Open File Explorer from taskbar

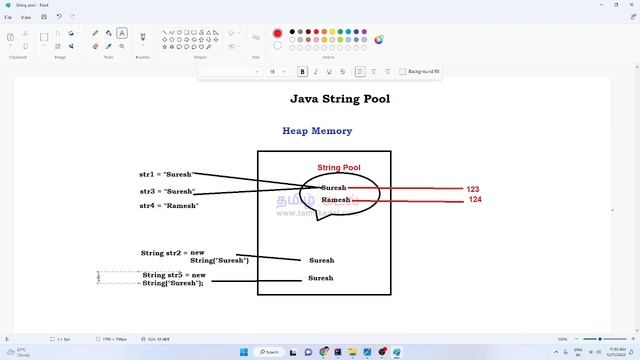click(352, 352)
